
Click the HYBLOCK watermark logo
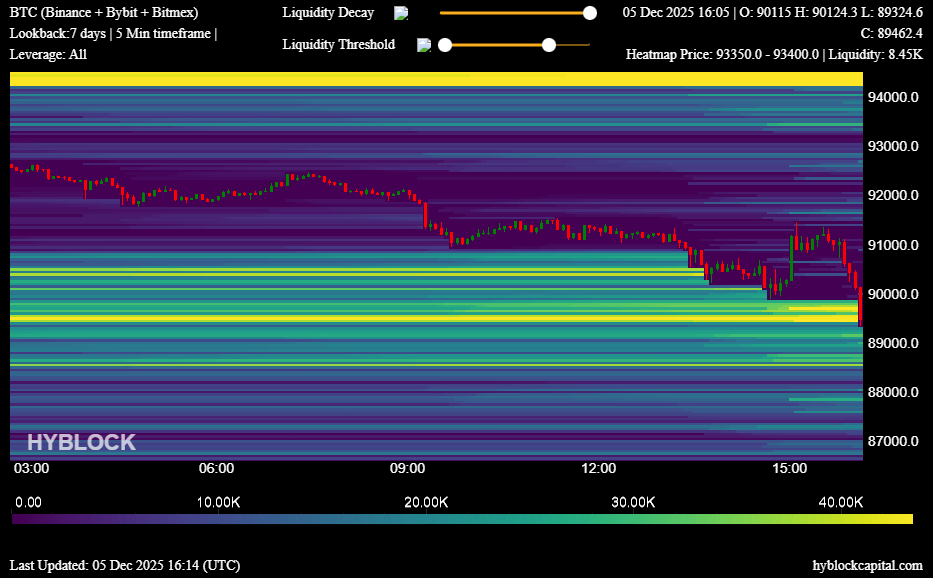(81, 443)
